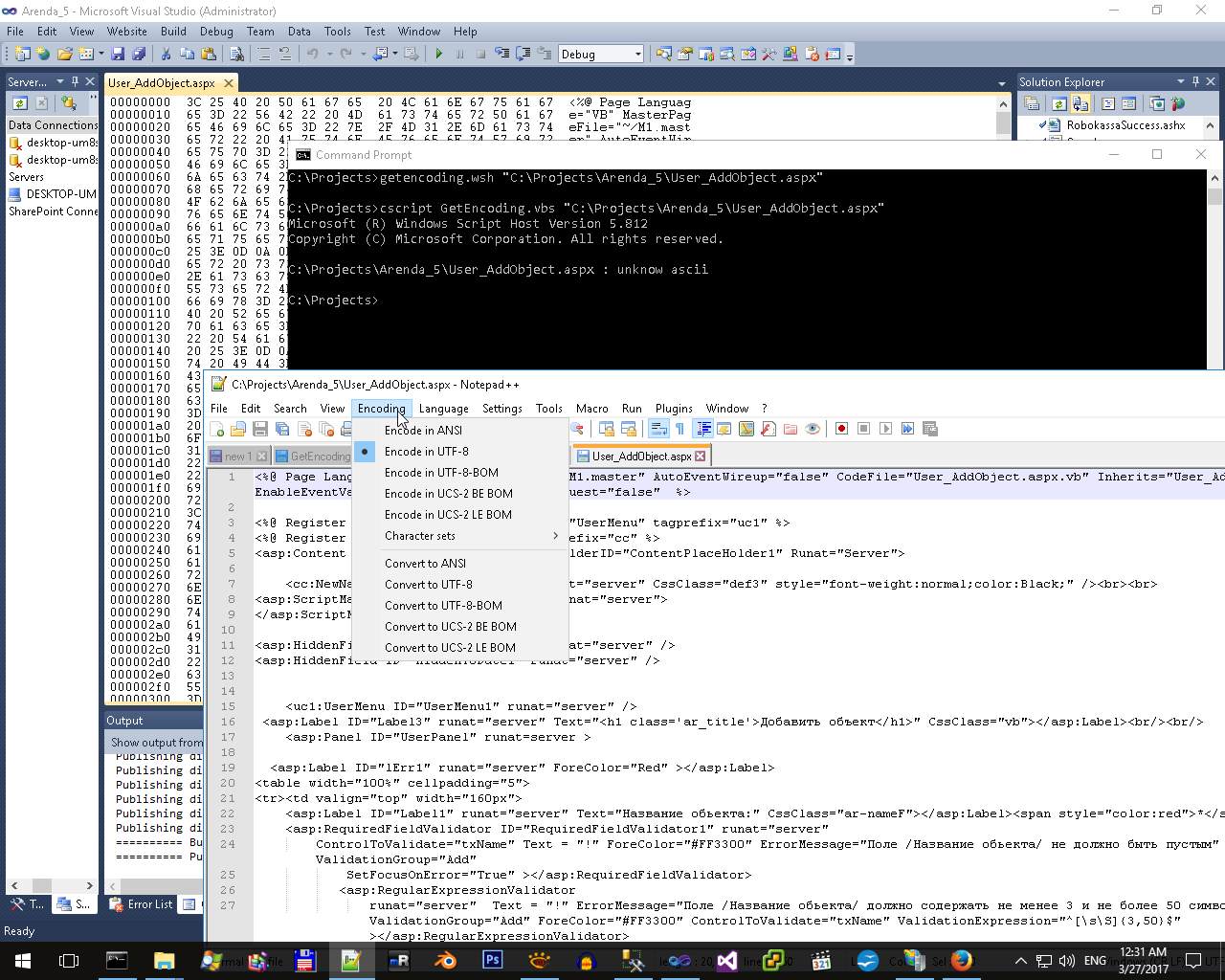This screenshot has width=1225, height=980.
Task: Open Settings menu in Notepad++
Action: coord(502,409)
